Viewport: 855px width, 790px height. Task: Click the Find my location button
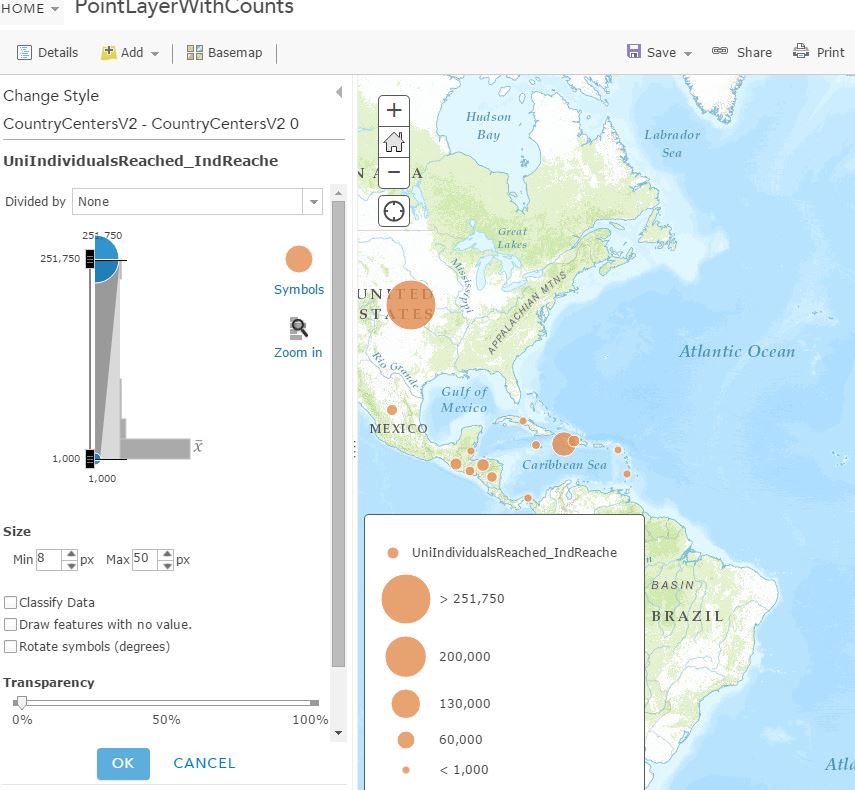[394, 211]
